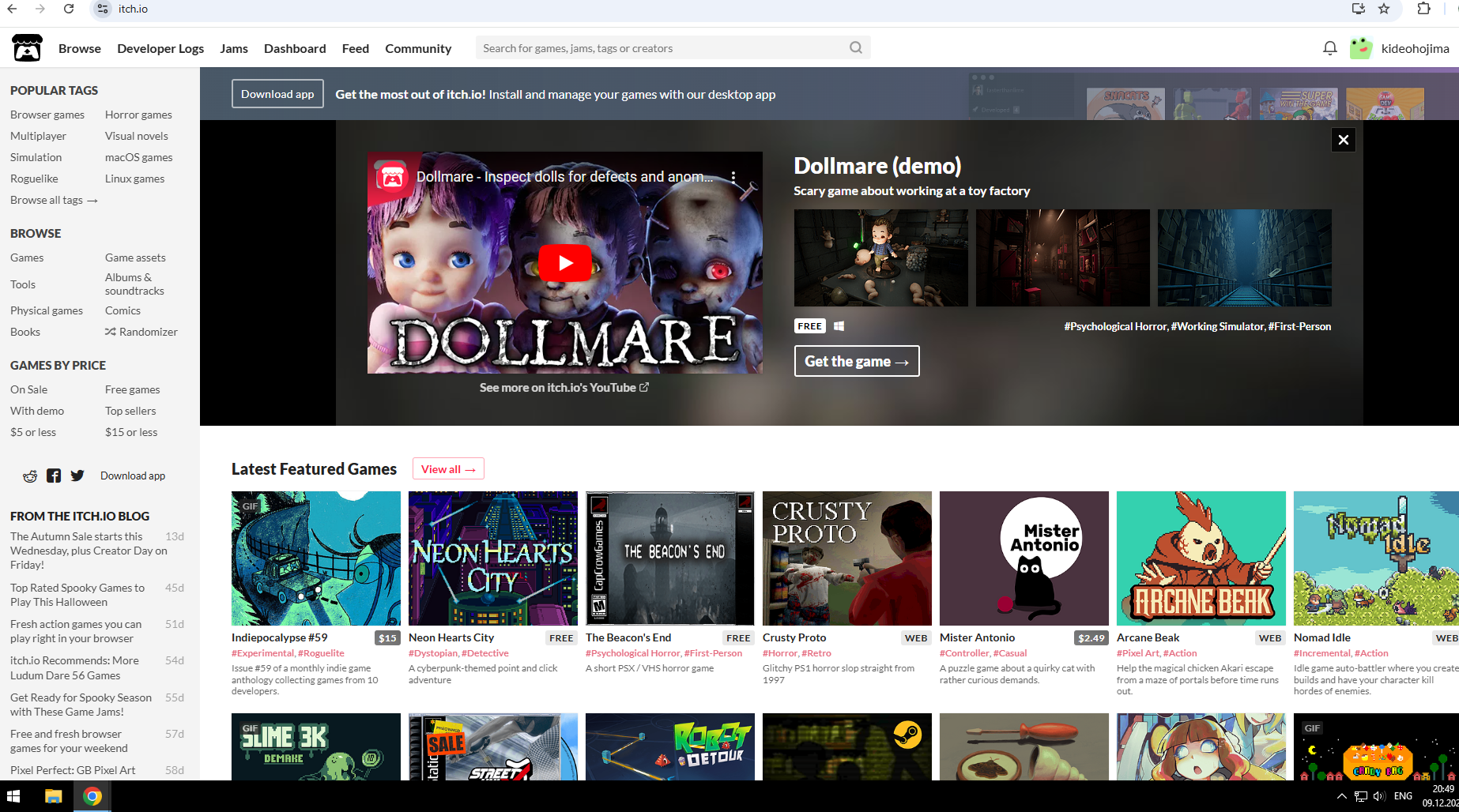Open the notifications bell
The width and height of the screenshot is (1459, 812).
tap(1330, 48)
